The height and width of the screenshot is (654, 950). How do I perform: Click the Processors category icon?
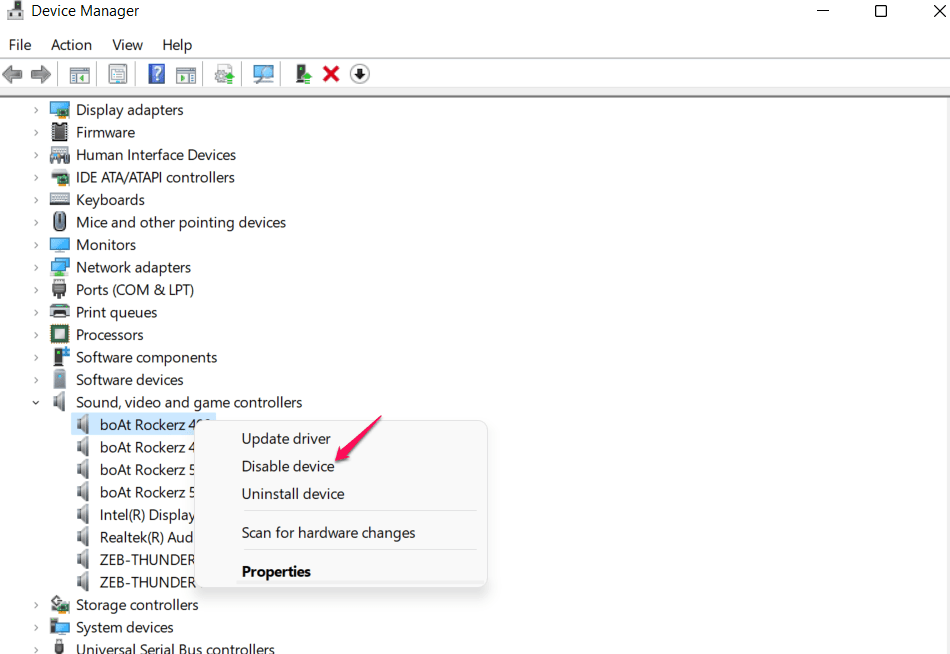(x=59, y=334)
